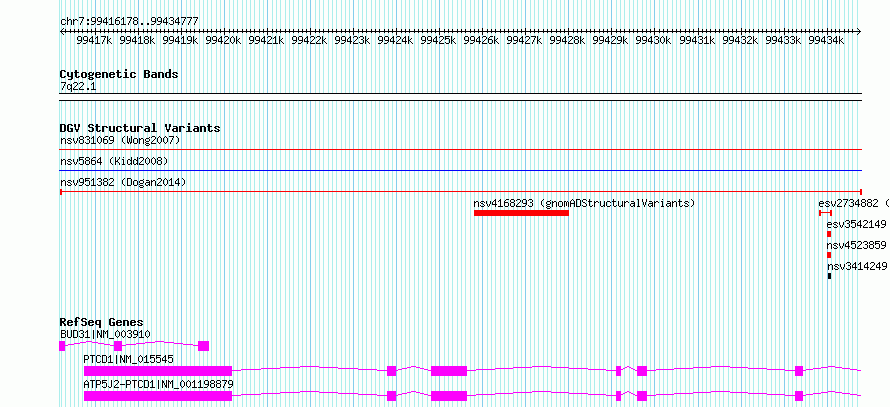Click the RefSeq Genes track title

(102, 322)
